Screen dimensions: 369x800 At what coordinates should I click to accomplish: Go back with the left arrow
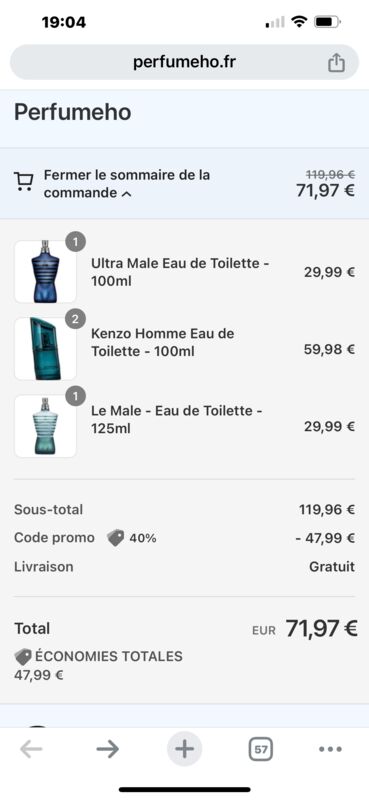tap(31, 749)
